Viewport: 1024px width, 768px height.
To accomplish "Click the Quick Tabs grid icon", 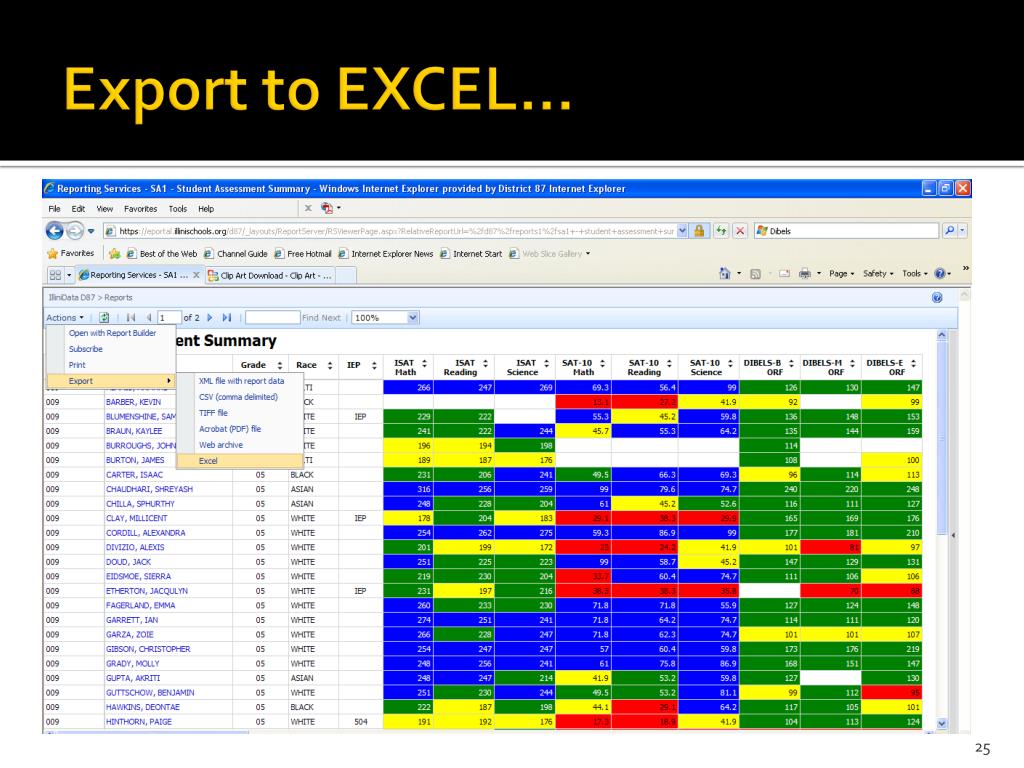I will 55,275.
